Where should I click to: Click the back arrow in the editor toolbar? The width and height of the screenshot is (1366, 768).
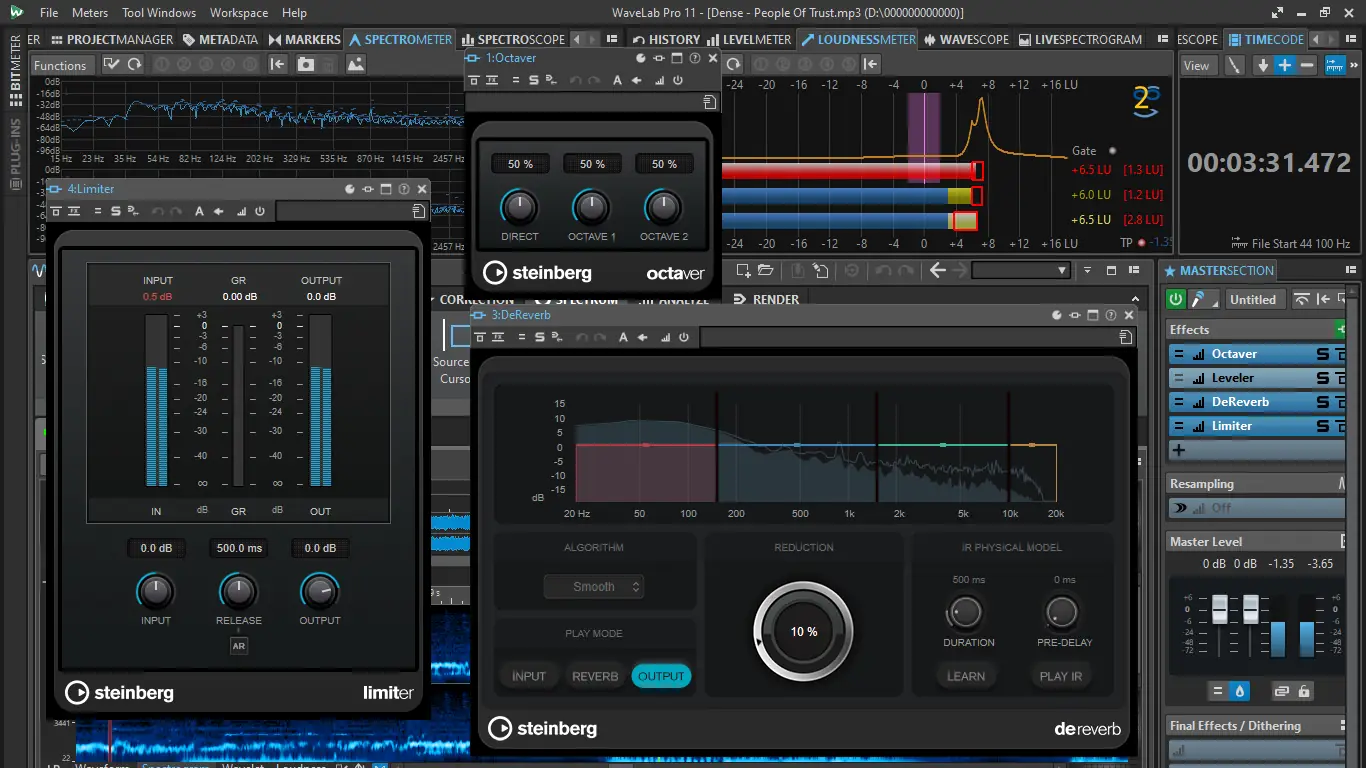(x=938, y=270)
